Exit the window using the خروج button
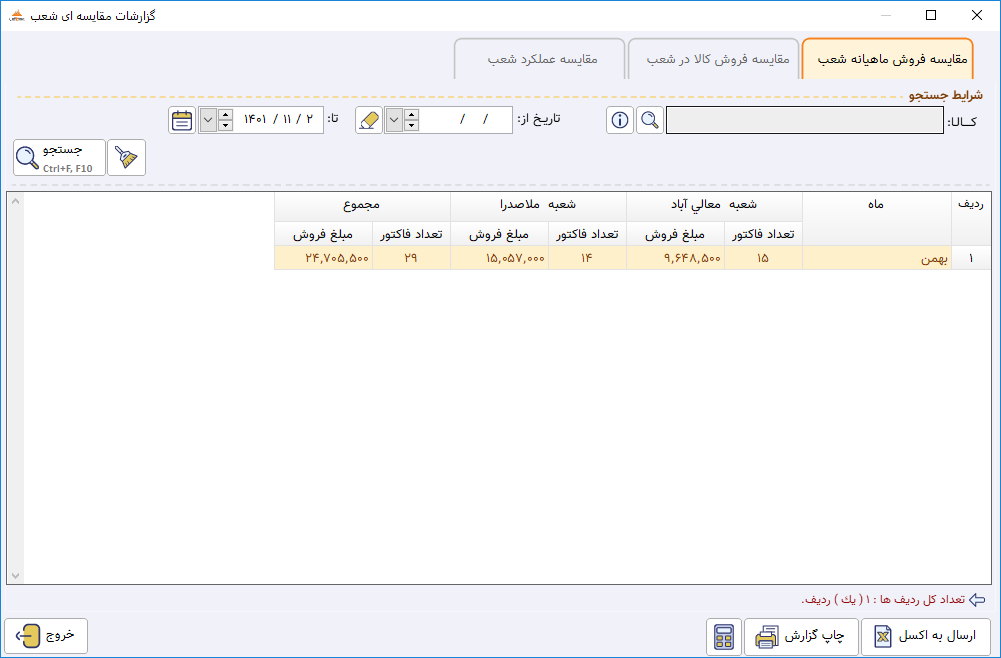 (46, 636)
